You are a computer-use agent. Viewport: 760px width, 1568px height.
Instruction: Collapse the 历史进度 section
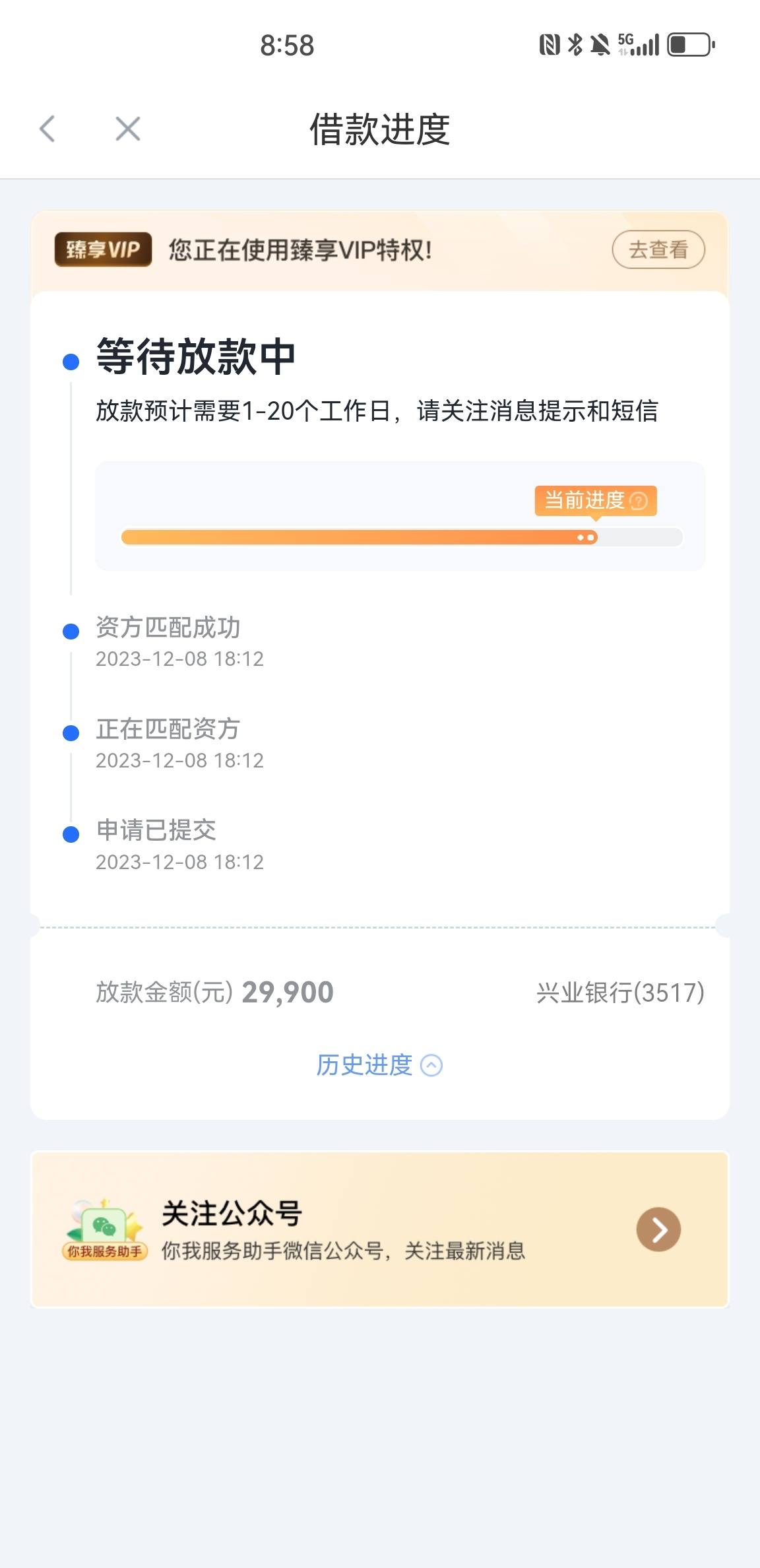tap(379, 1064)
